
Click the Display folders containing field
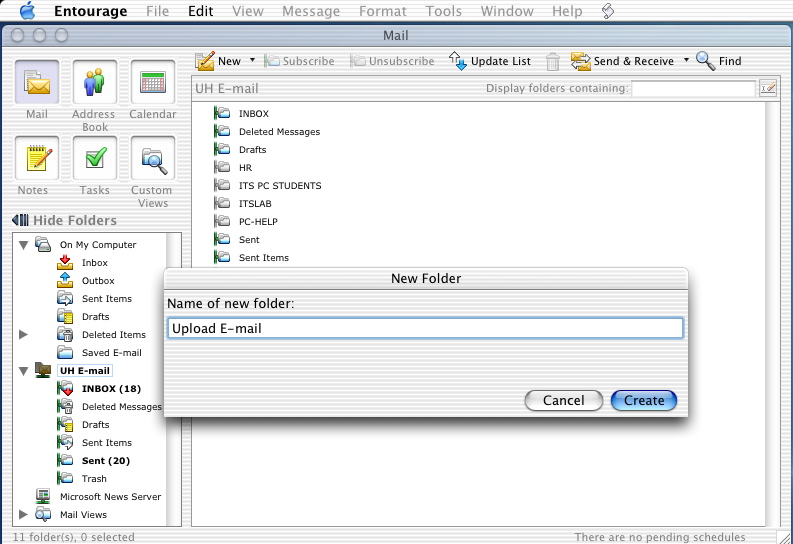coord(693,88)
